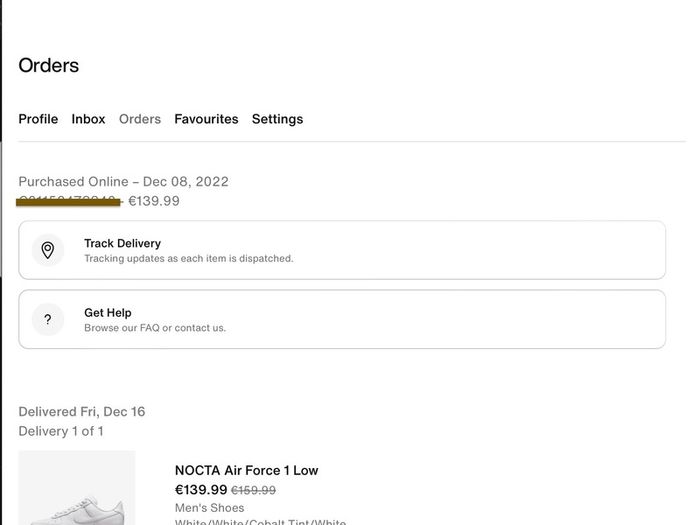The height and width of the screenshot is (525, 700).
Task: Click the Orders page heading
Action: coord(49,66)
